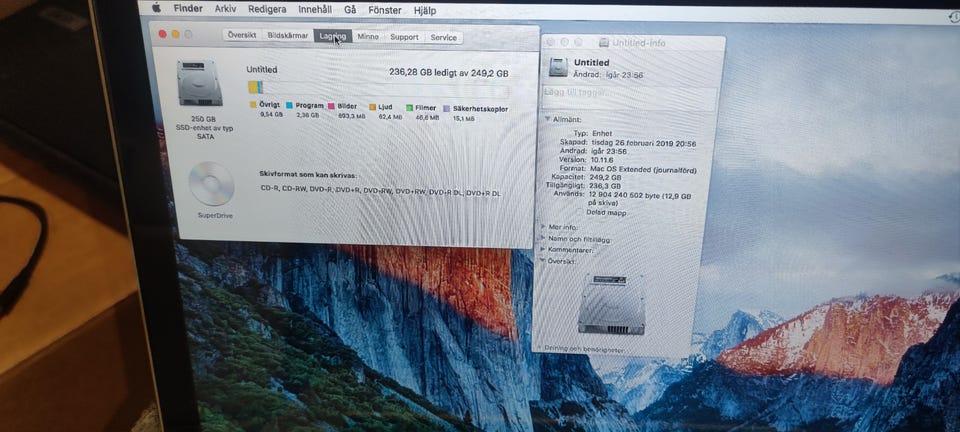Image resolution: width=960 pixels, height=432 pixels.
Task: Open the Finder menu
Action: 188,9
